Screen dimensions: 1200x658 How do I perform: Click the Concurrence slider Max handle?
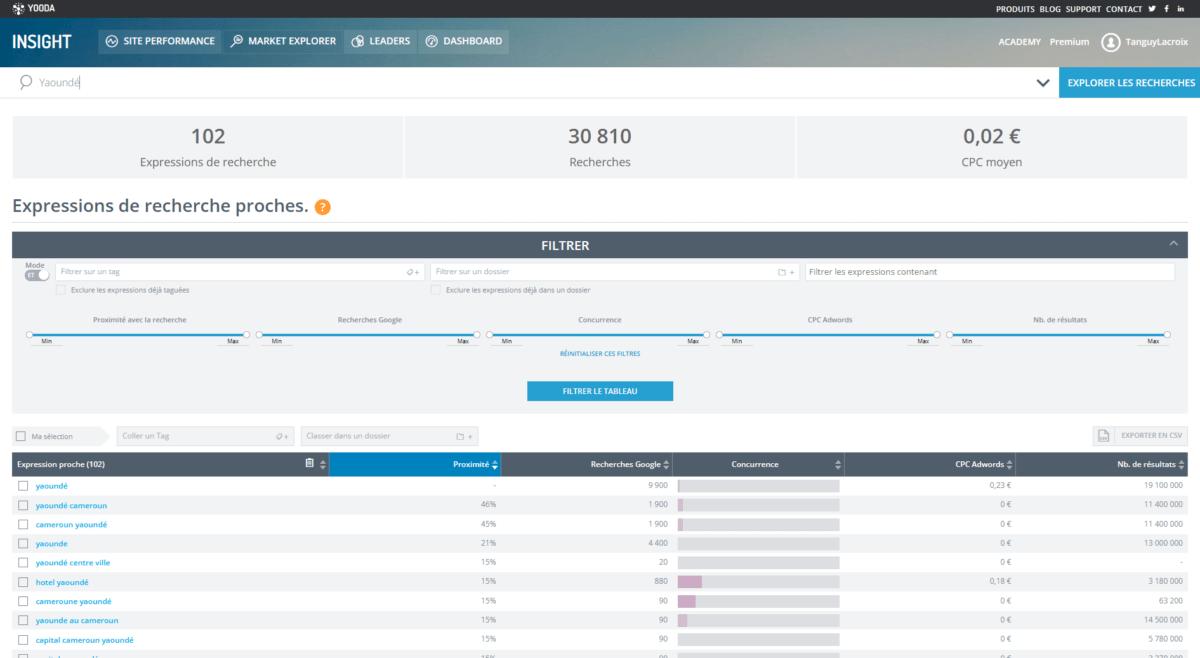[707, 335]
